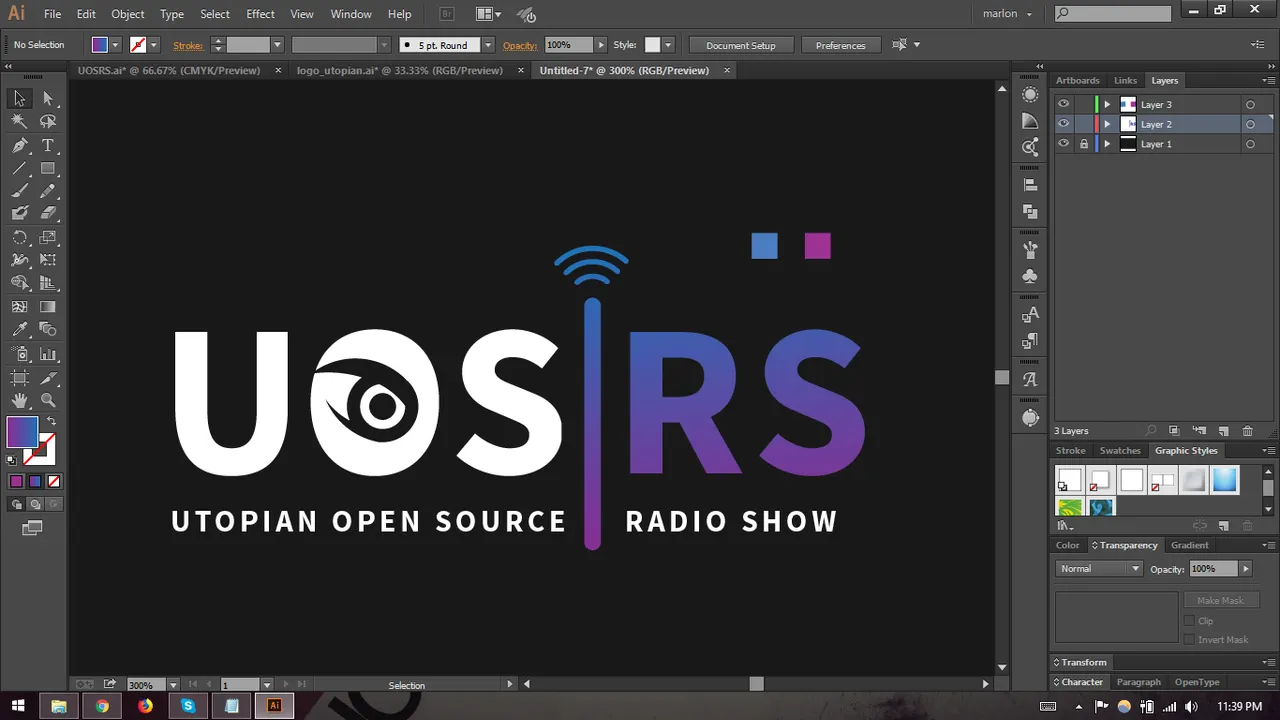The width and height of the screenshot is (1280, 720).
Task: Click Layer 3 target circle
Action: pos(1250,105)
